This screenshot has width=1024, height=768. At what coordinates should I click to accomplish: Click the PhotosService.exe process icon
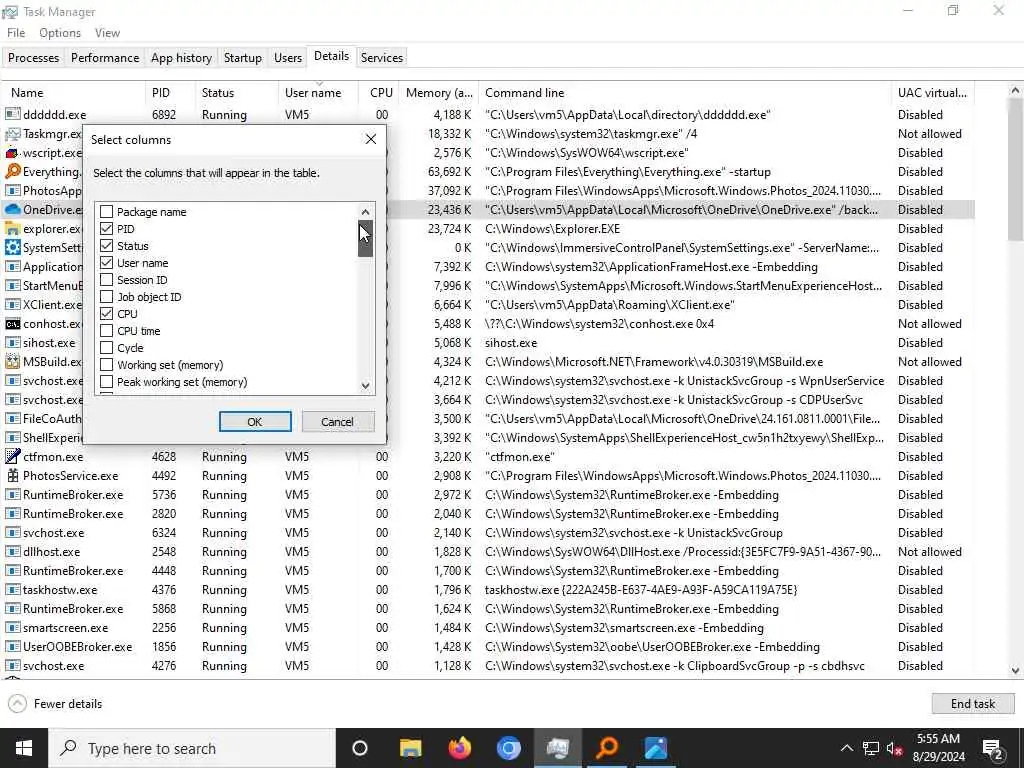click(x=12, y=475)
